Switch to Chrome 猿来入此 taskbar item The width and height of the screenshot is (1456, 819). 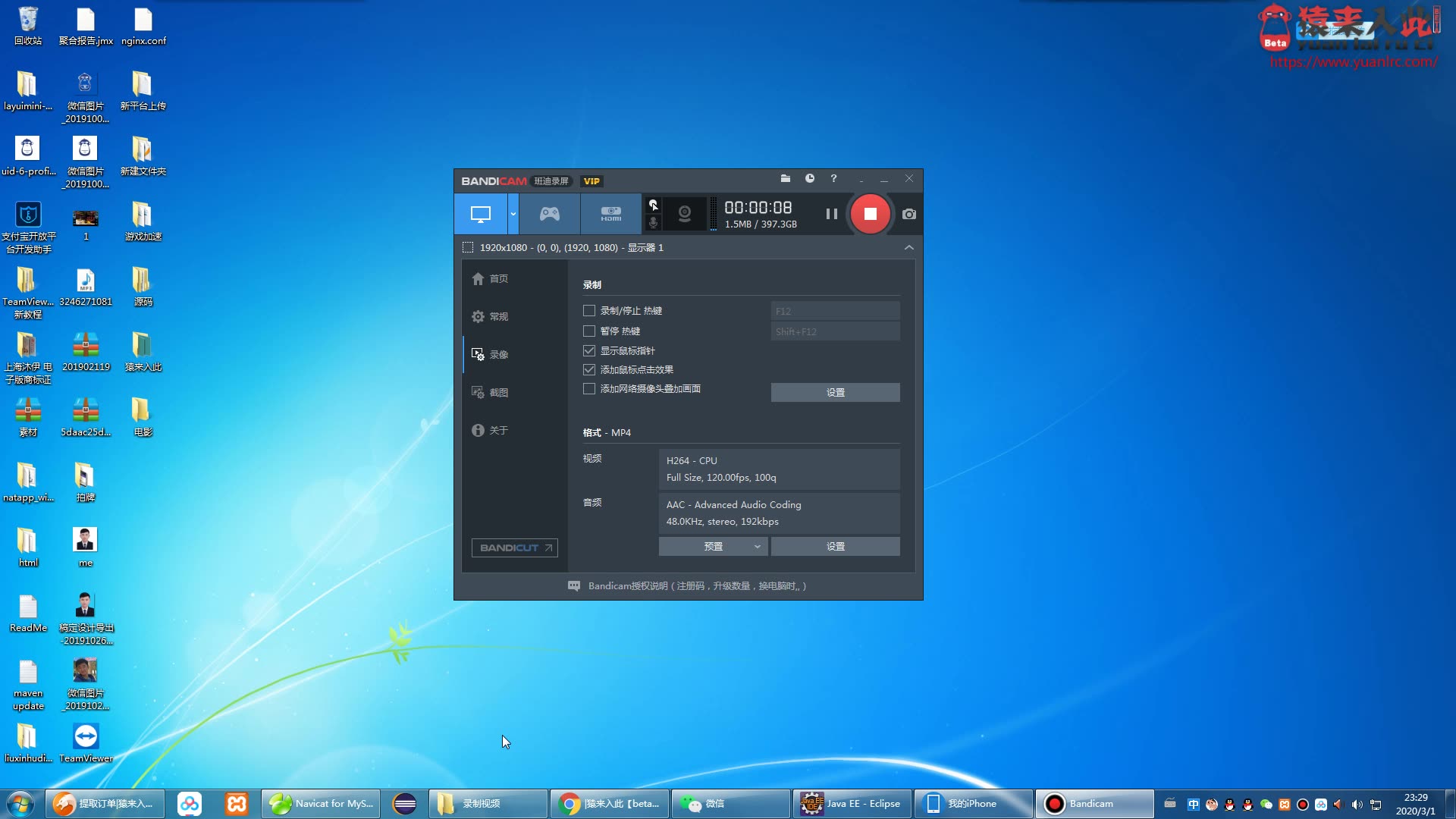point(609,803)
